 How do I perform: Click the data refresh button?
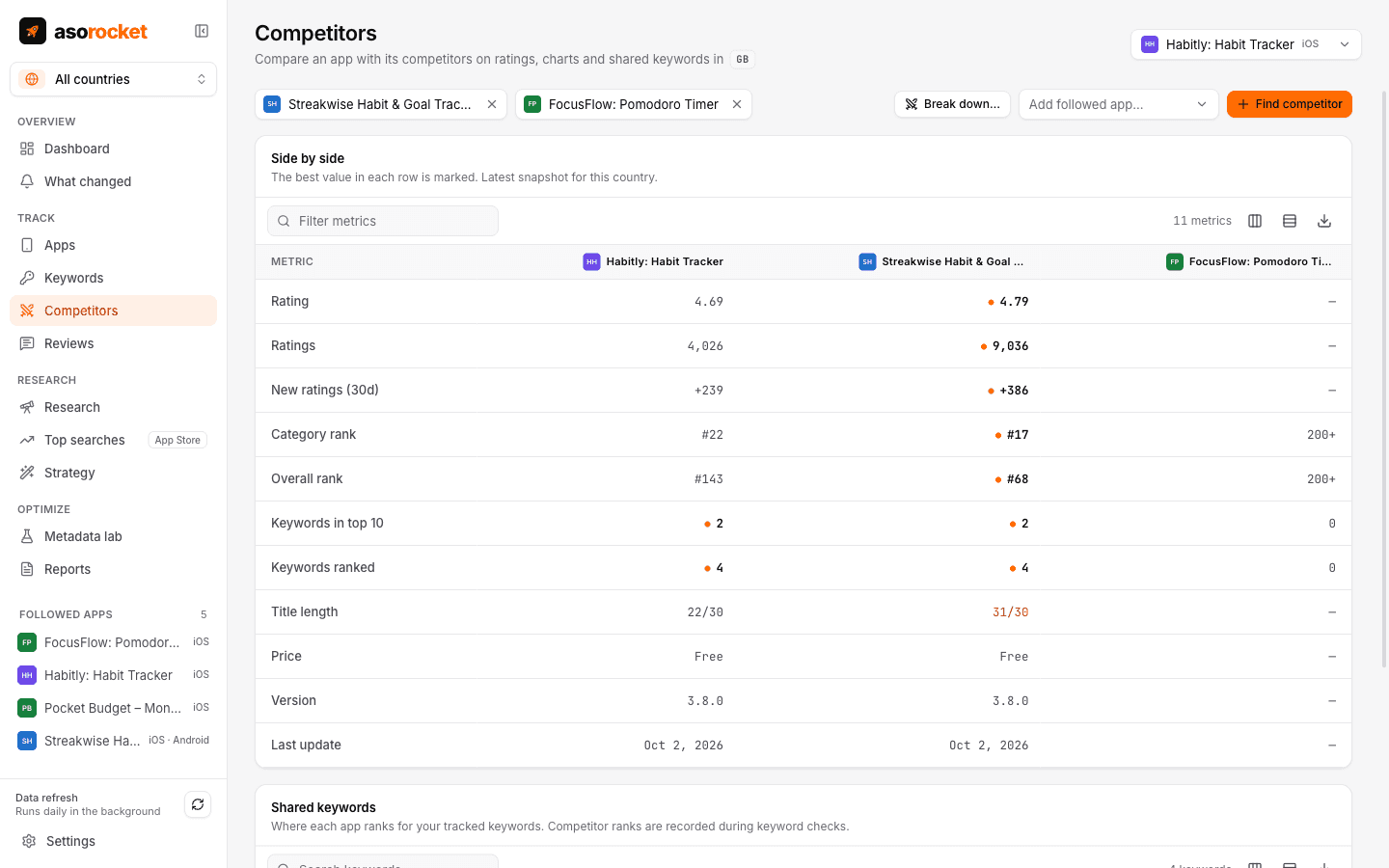198,804
